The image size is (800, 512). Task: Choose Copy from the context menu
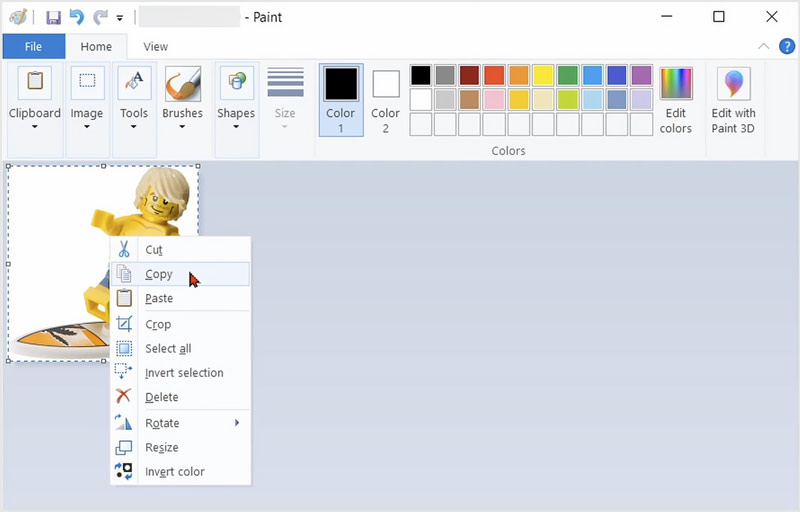159,274
